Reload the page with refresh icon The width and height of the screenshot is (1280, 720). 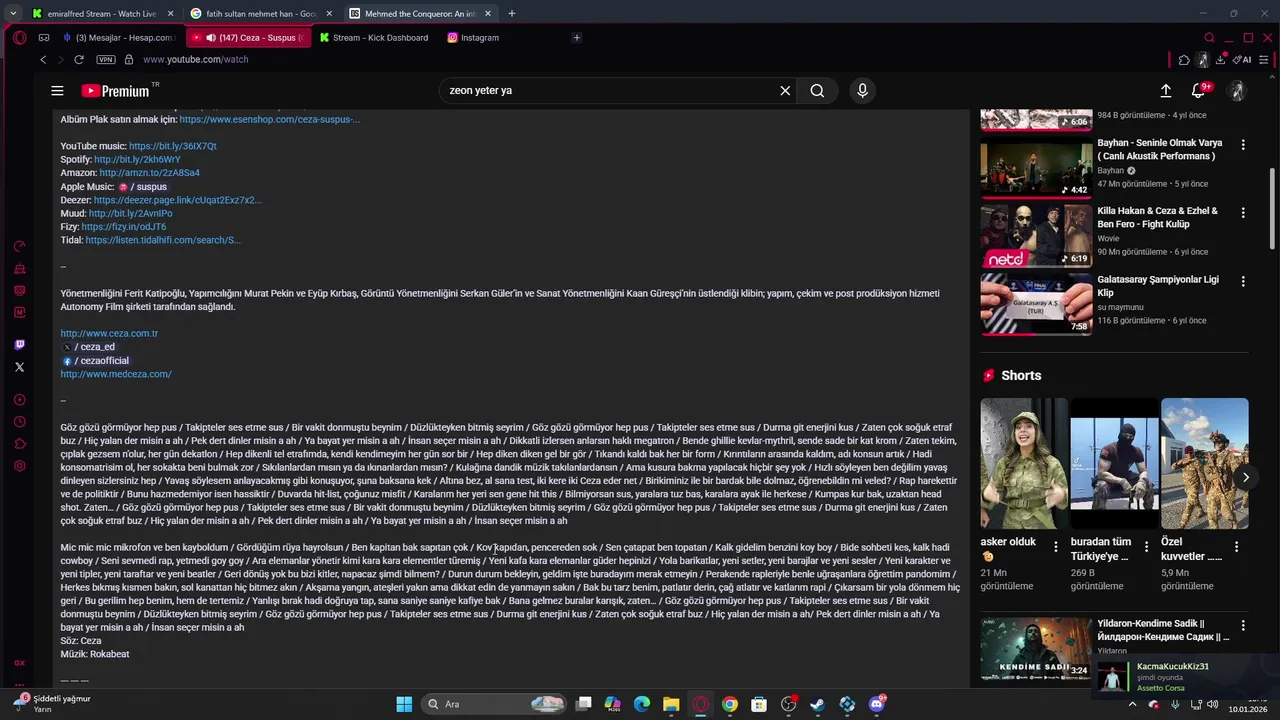(78, 60)
